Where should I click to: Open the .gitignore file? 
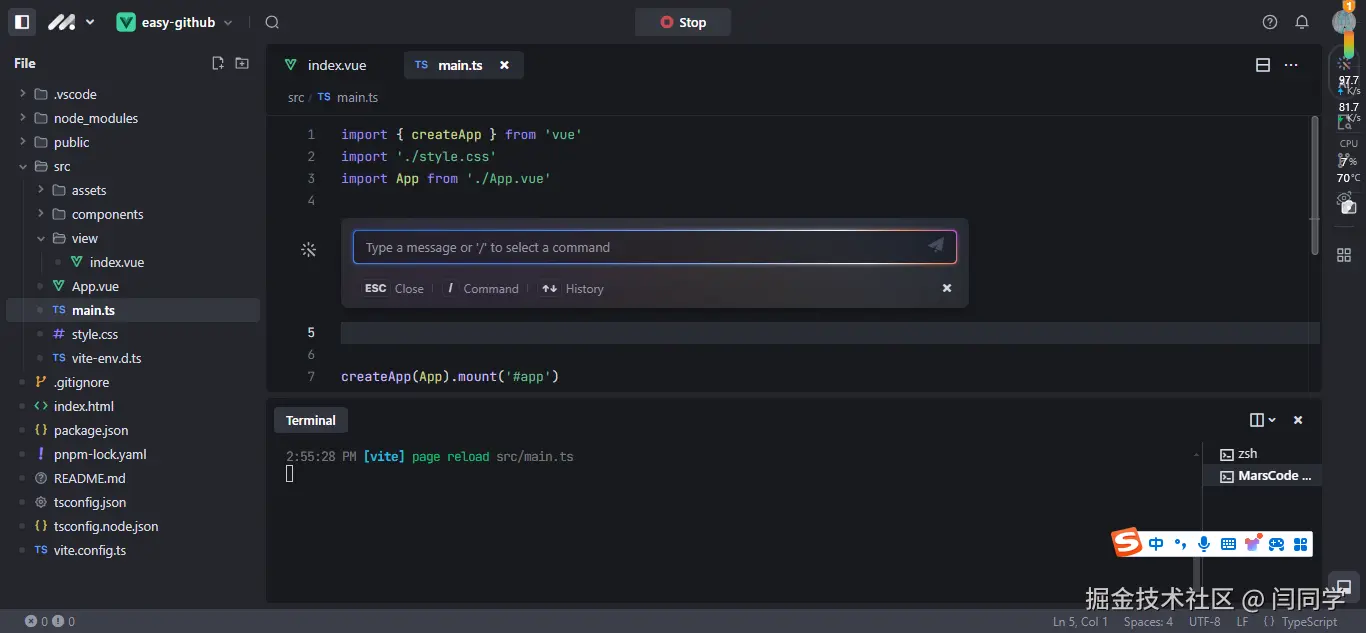click(x=133, y=382)
